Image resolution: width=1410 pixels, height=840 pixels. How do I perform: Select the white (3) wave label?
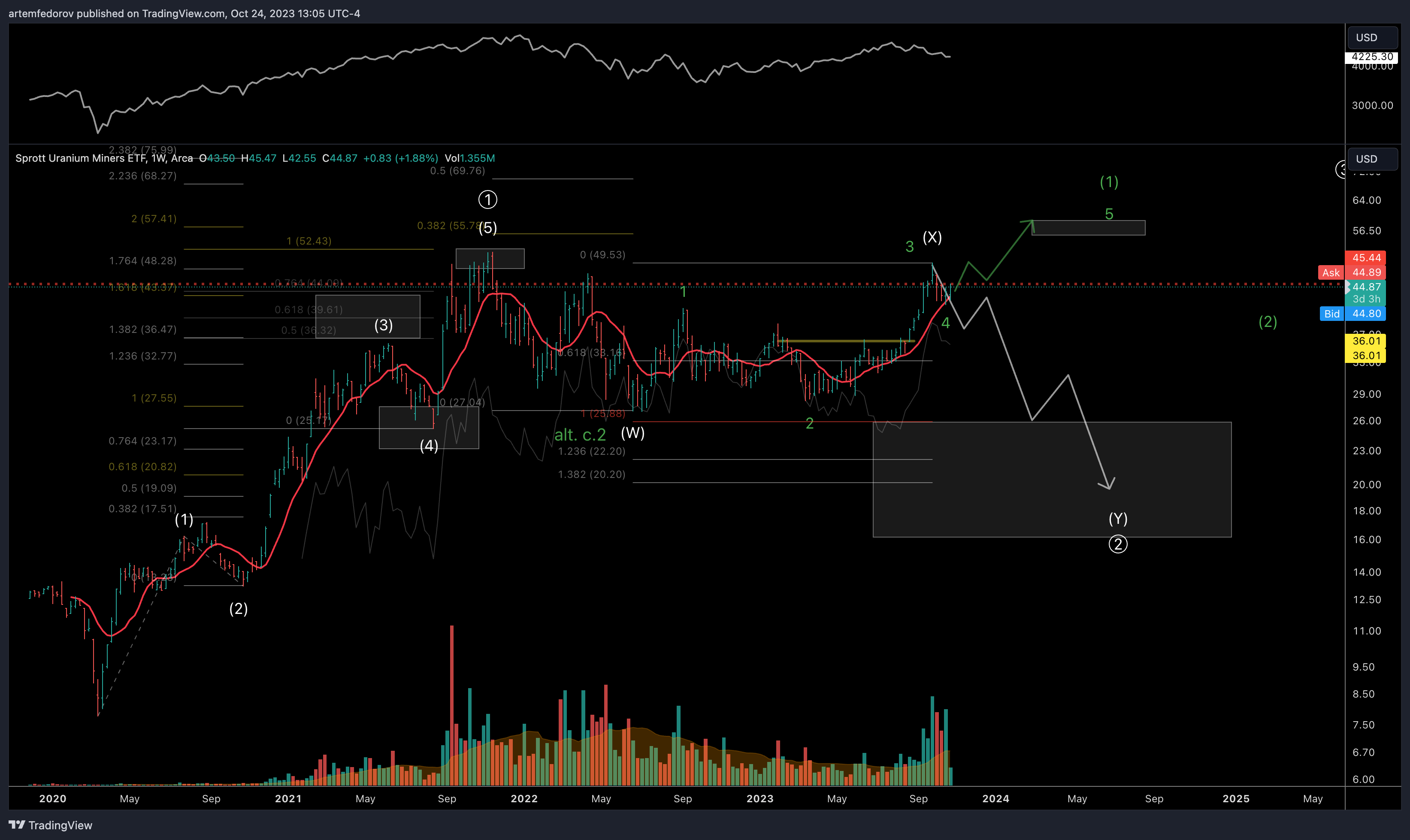(383, 325)
